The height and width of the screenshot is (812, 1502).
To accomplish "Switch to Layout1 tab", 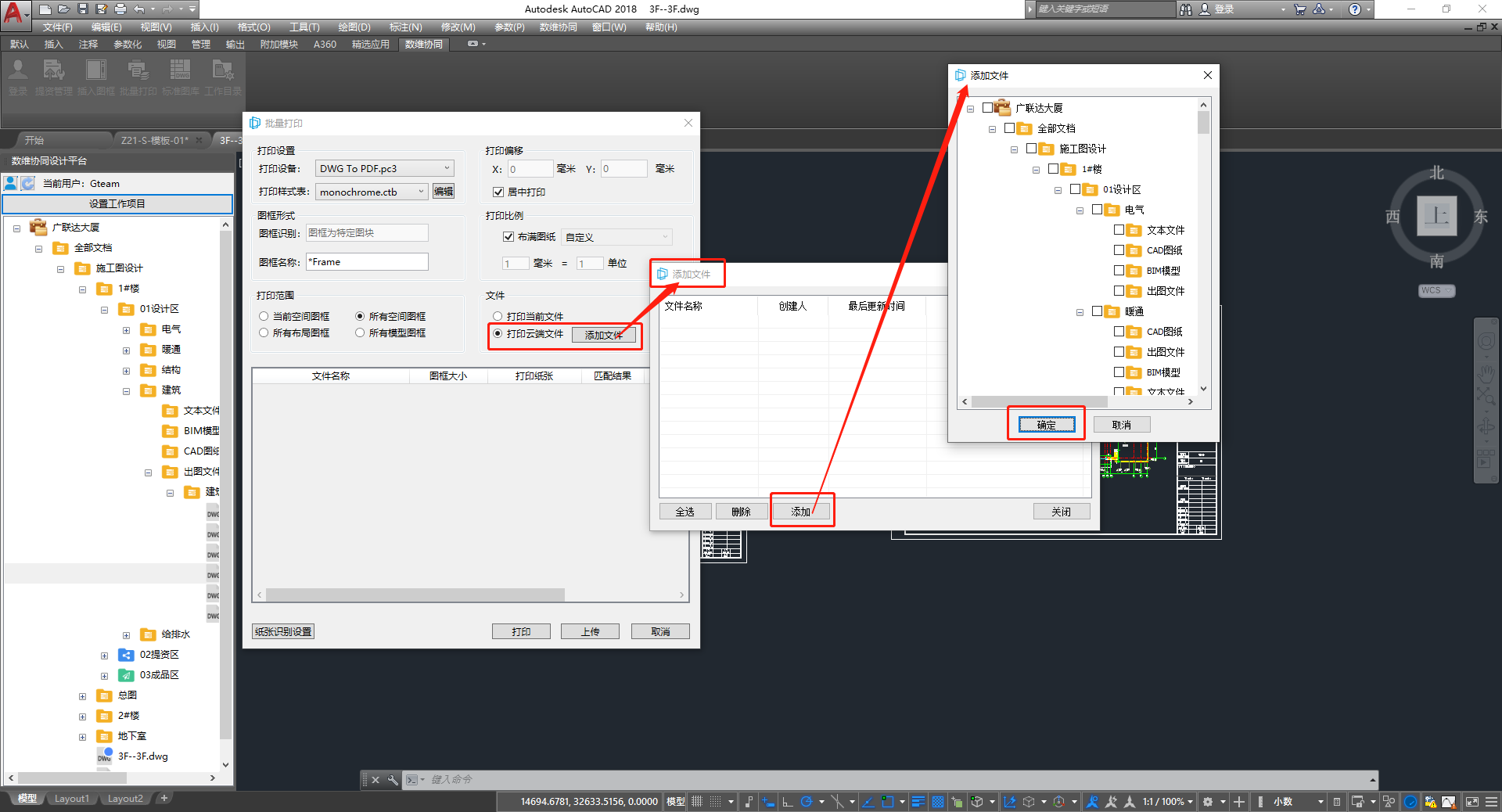I will (72, 799).
